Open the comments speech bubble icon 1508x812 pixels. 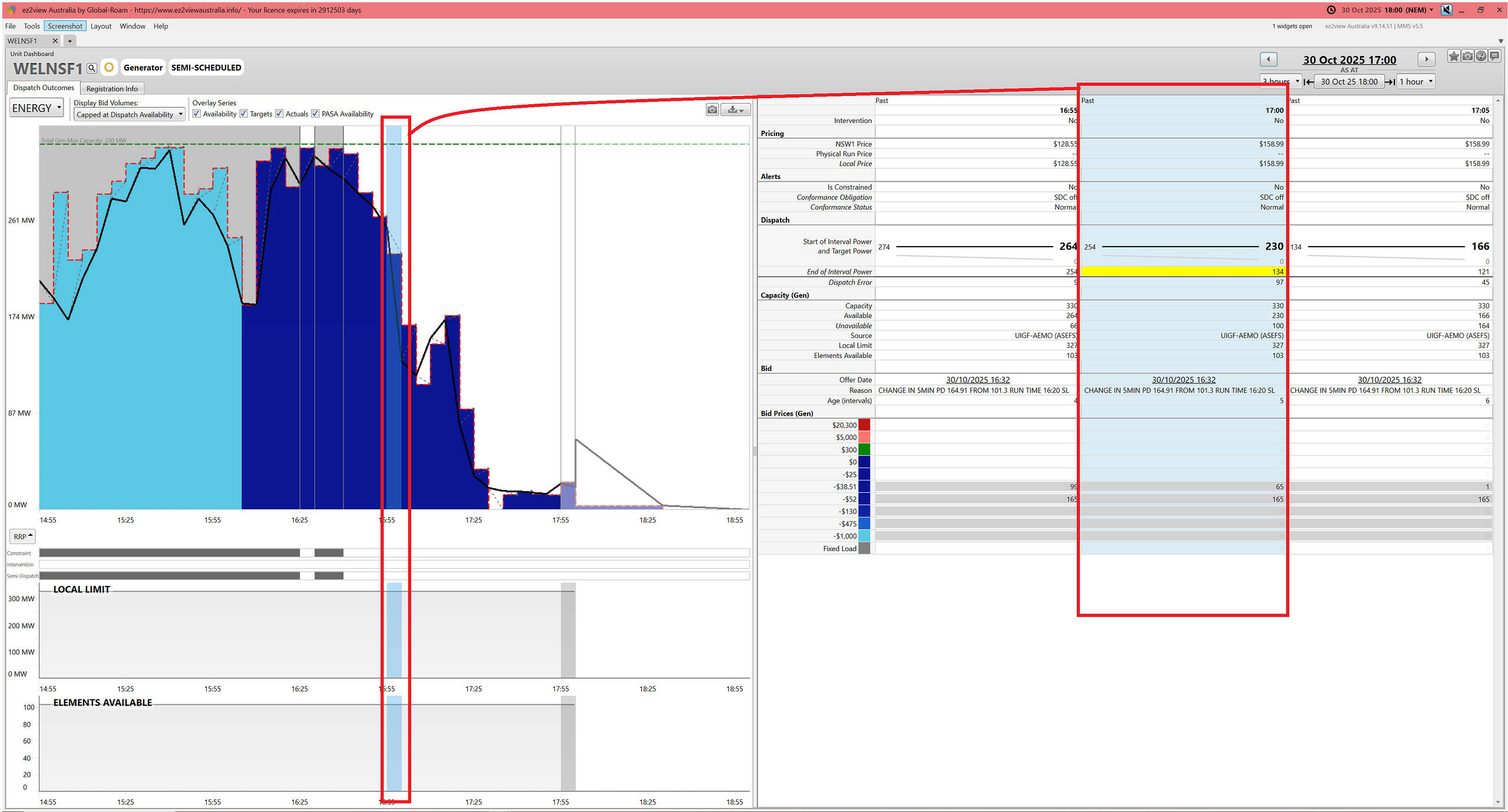[x=1494, y=57]
